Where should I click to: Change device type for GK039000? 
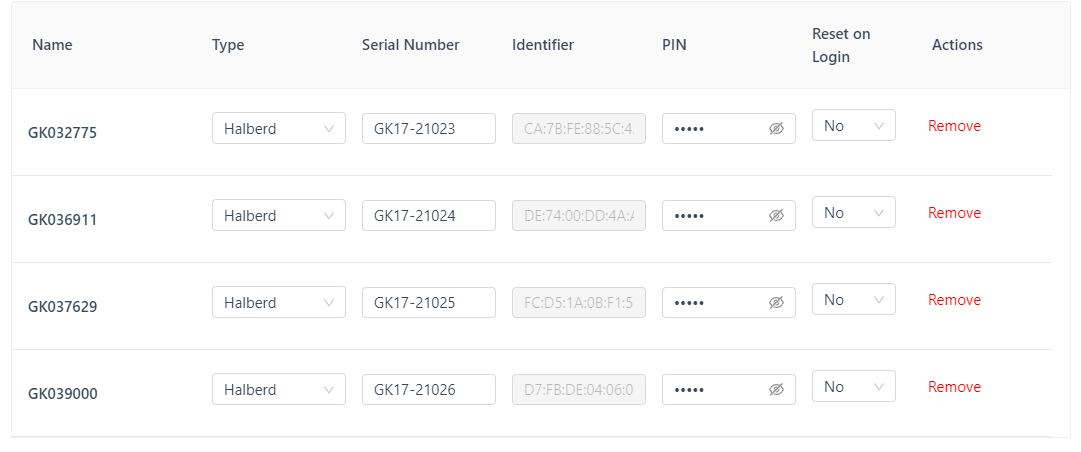[278, 390]
